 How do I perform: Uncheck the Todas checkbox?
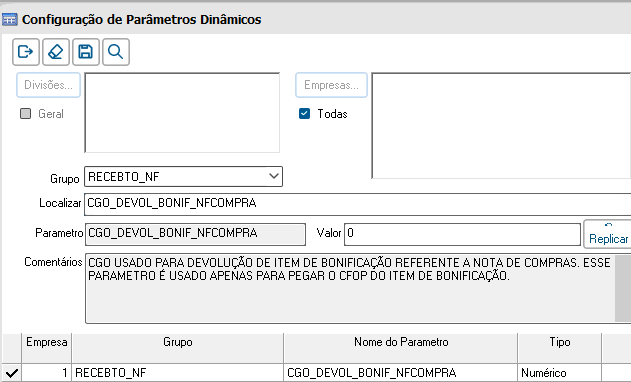[x=305, y=114]
